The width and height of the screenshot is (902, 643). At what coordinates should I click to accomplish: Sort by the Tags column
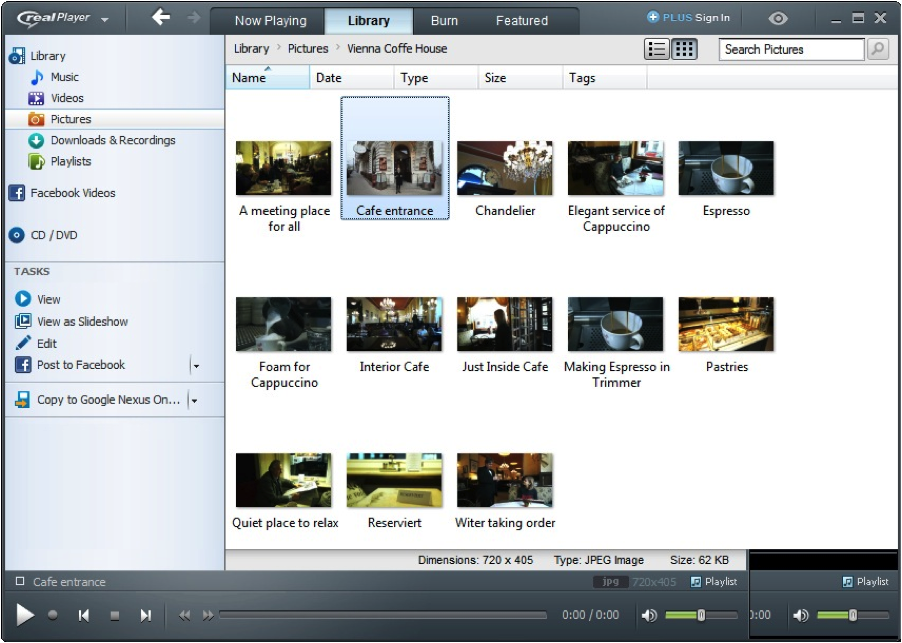[605, 78]
